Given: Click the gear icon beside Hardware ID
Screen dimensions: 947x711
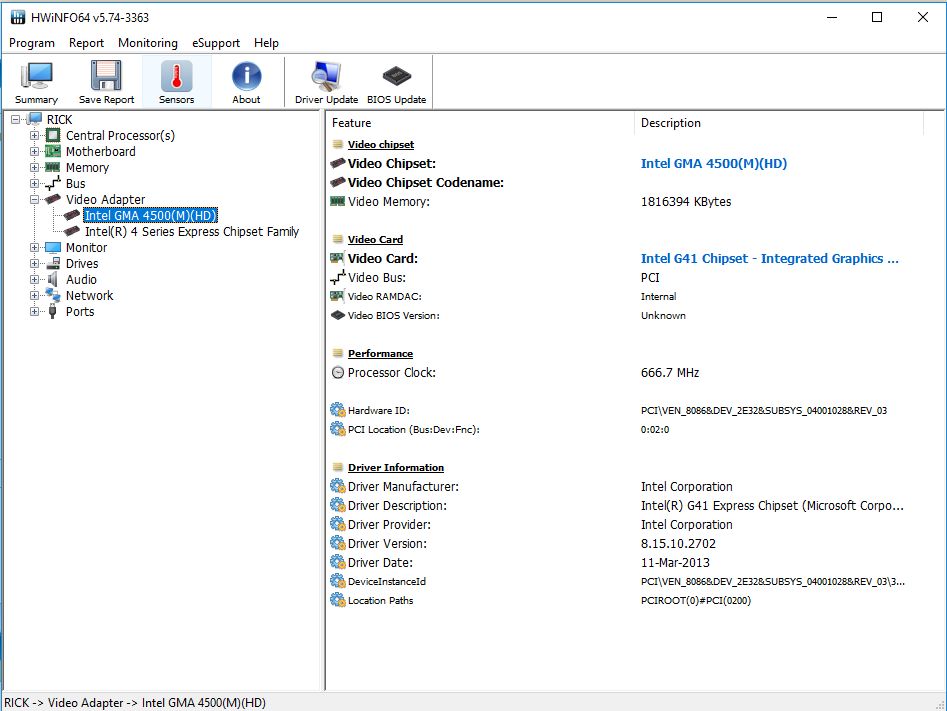Looking at the screenshot, I should tap(338, 410).
